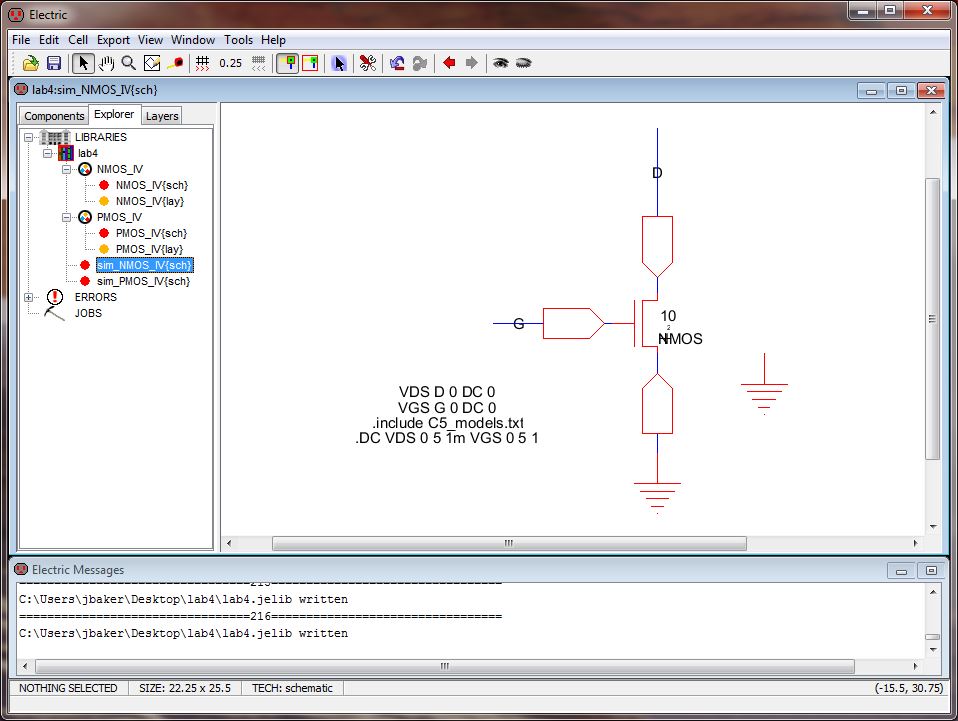Click the Undo arrow icon
Screen dimensions: 958x721
point(397,63)
